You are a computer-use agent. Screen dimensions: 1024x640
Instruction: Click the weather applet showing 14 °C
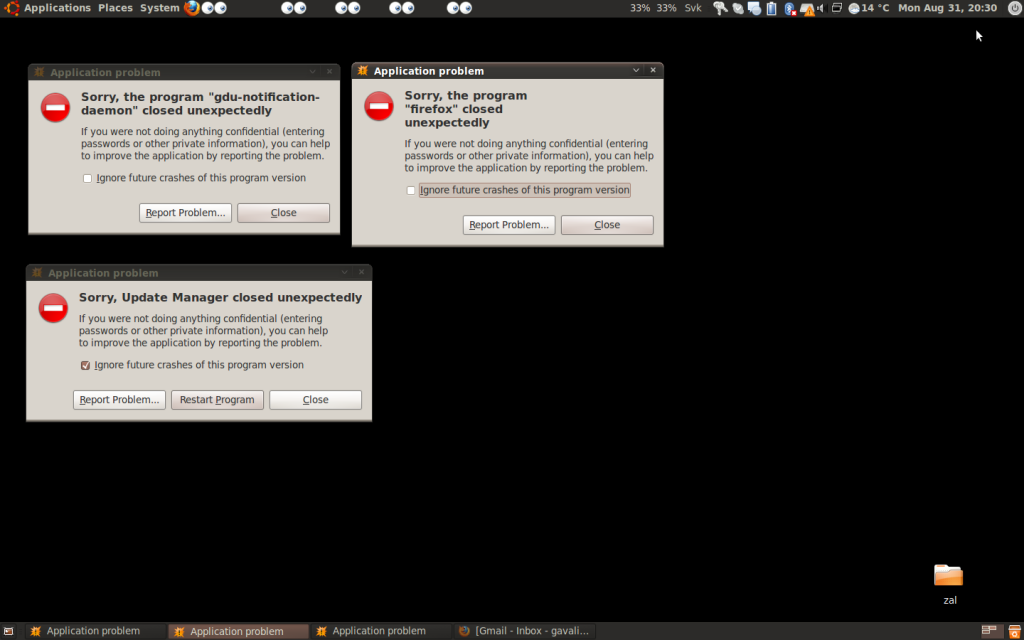(x=868, y=8)
